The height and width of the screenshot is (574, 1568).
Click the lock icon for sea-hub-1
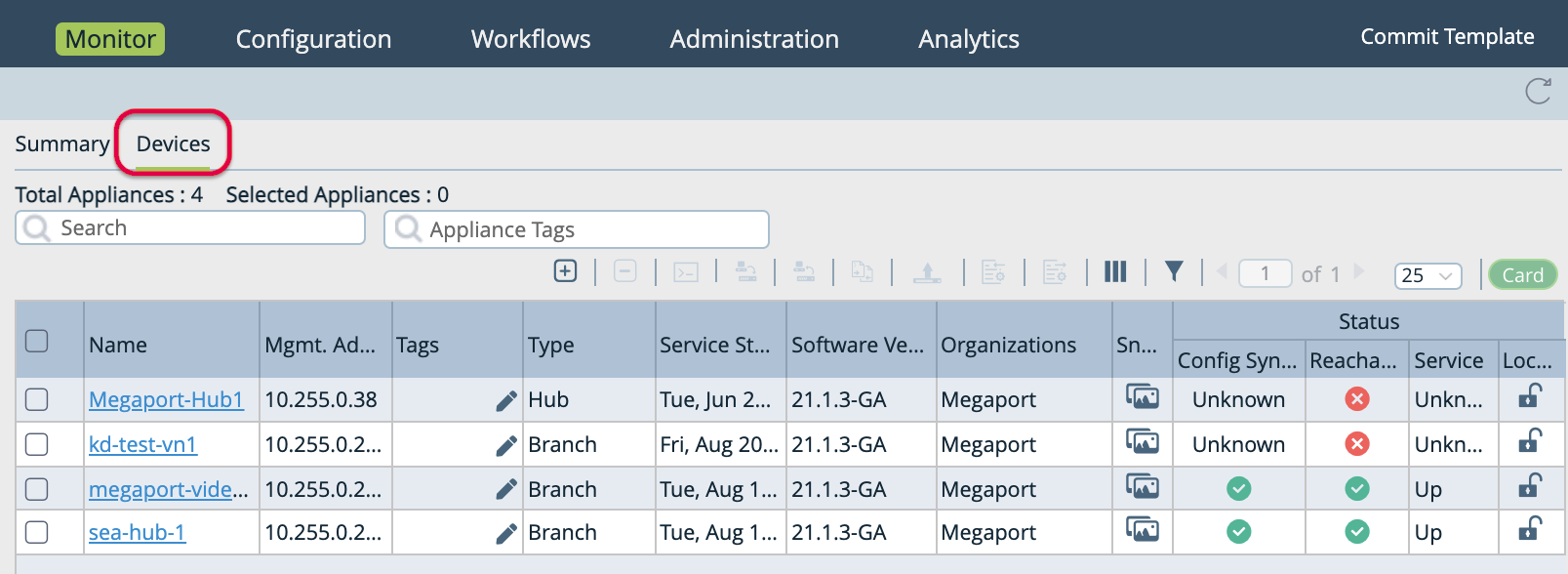pyautogui.click(x=1530, y=530)
